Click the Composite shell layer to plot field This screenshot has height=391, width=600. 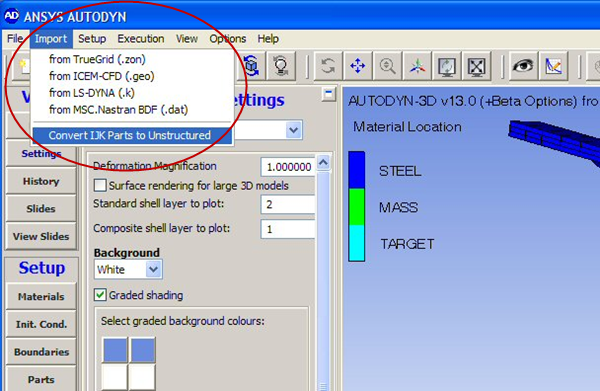point(288,229)
